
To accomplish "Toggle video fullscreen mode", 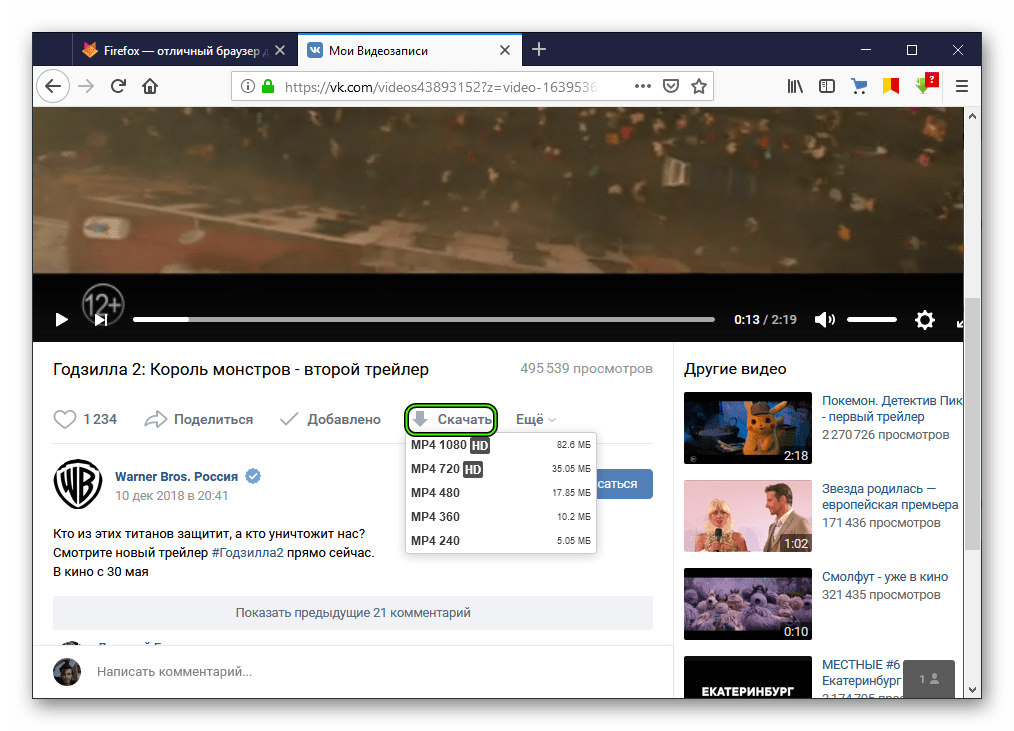I will 959,322.
